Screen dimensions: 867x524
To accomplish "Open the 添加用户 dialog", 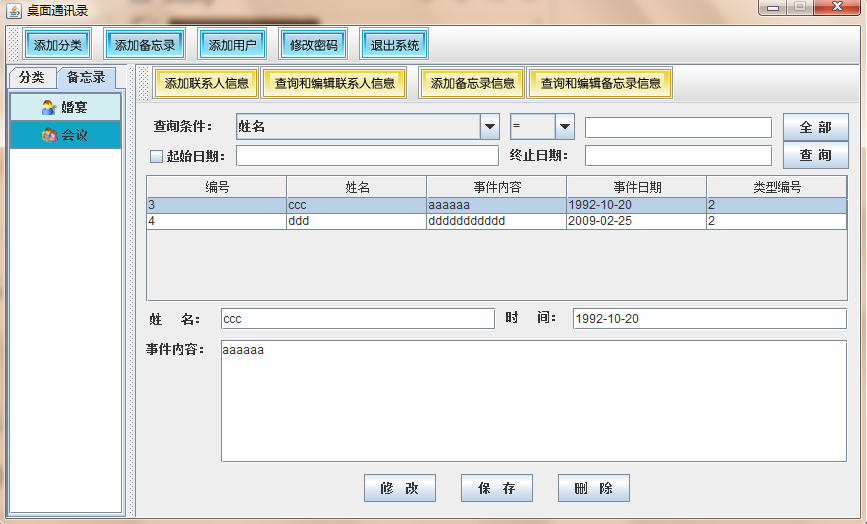I will point(232,45).
